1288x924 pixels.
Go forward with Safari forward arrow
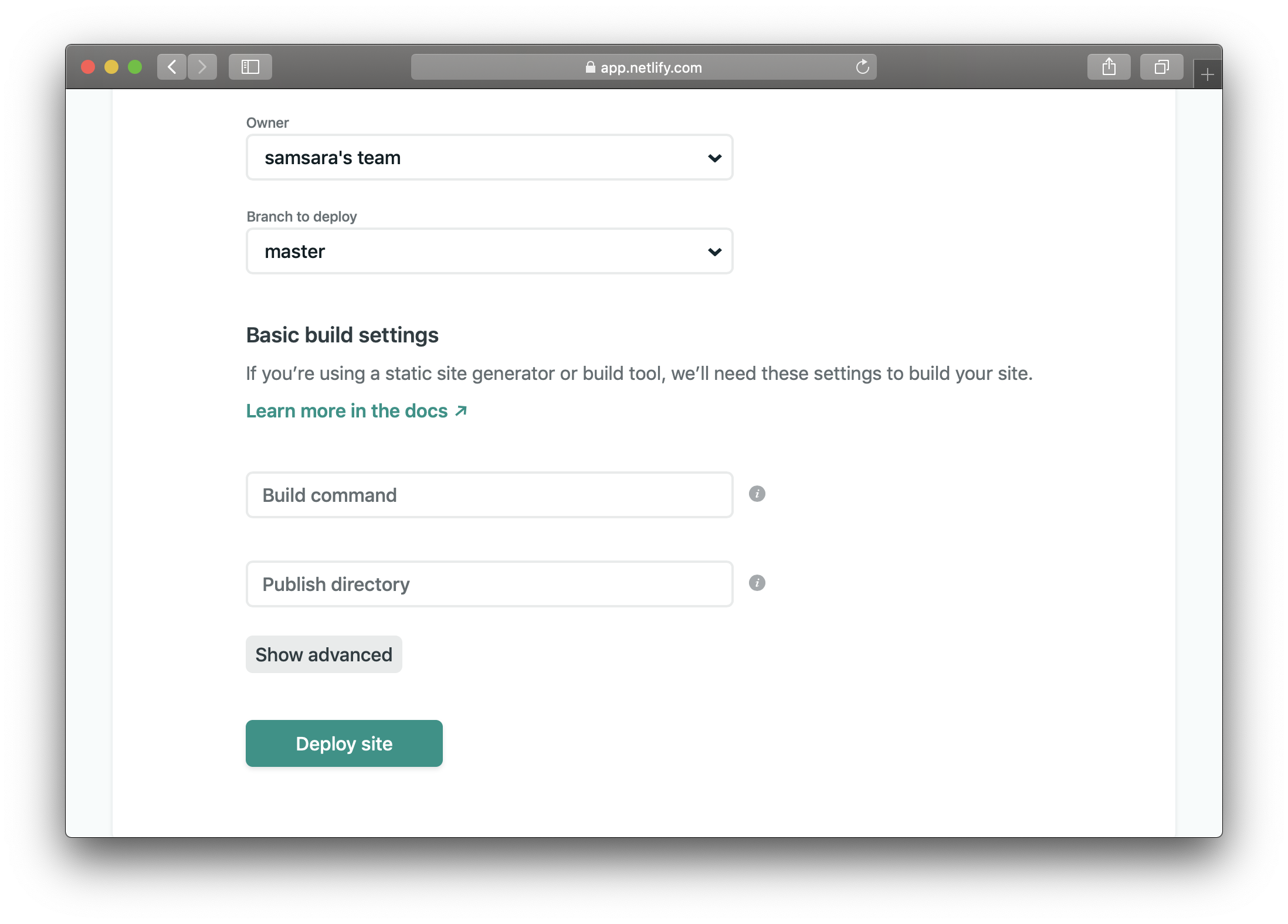[x=202, y=67]
